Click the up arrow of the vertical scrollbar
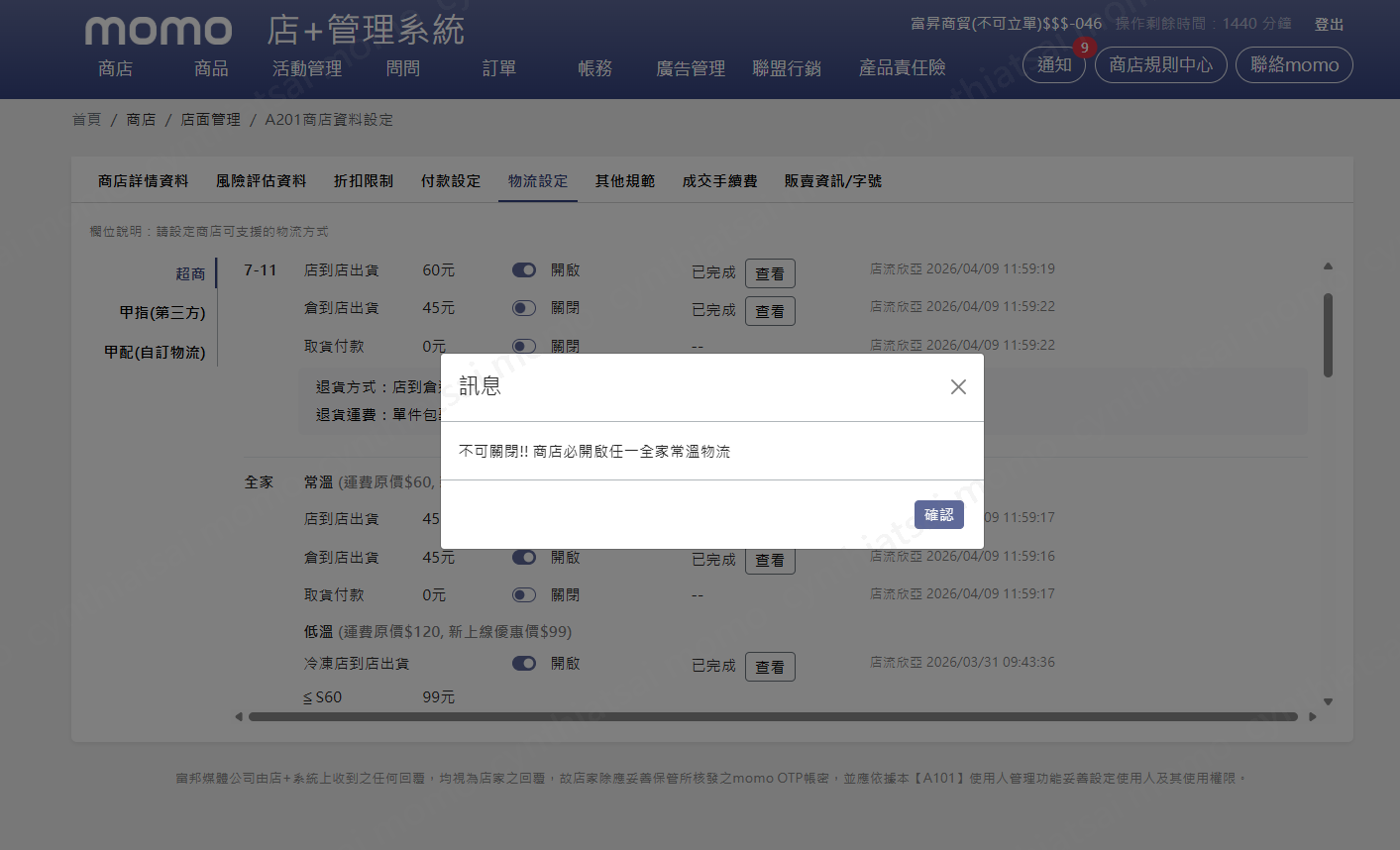 click(x=1328, y=266)
